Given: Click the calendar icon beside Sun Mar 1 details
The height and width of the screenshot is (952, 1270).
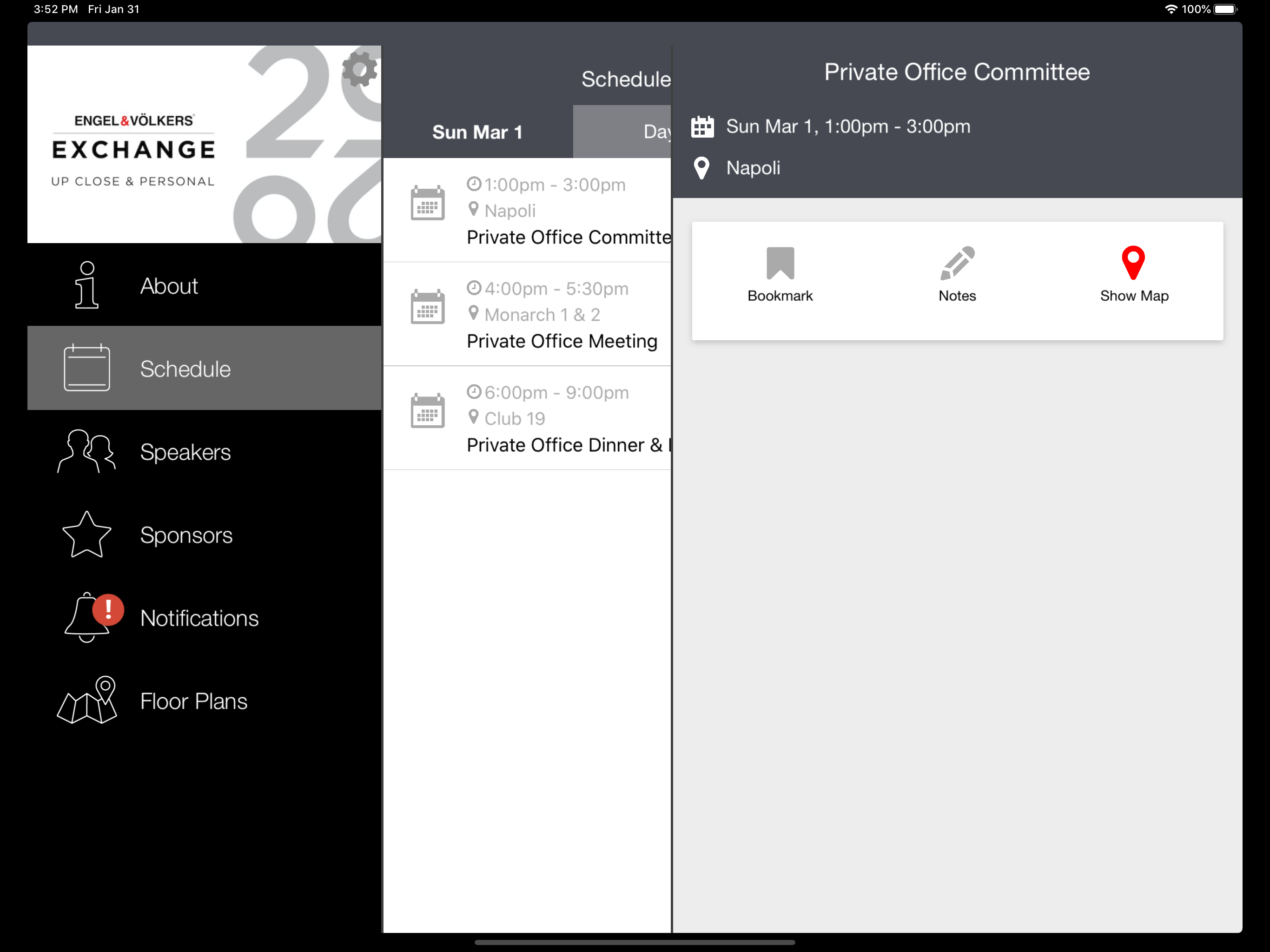Looking at the screenshot, I should pyautogui.click(x=702, y=126).
